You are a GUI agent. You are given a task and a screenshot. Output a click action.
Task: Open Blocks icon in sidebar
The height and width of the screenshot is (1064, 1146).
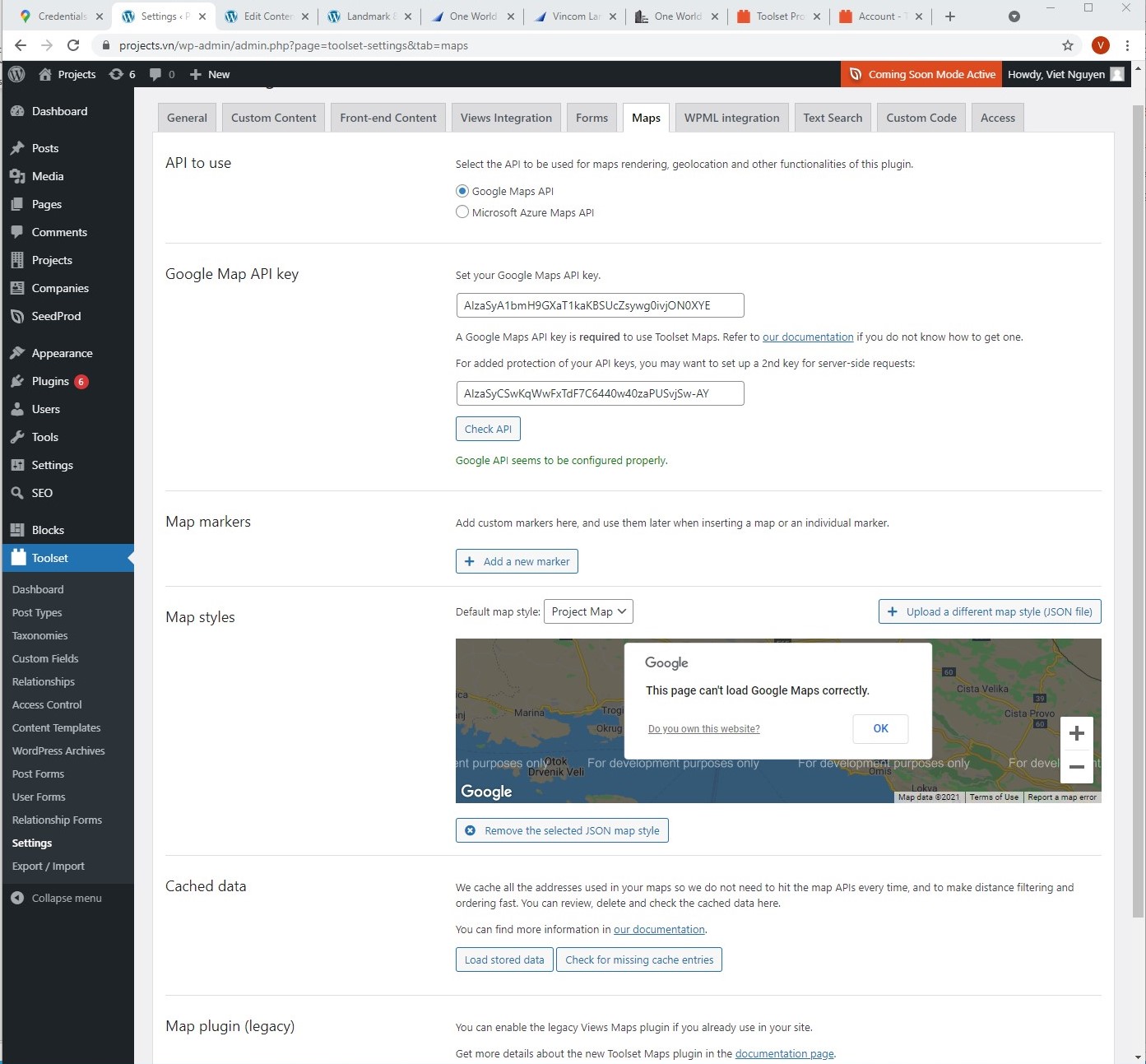(x=17, y=530)
